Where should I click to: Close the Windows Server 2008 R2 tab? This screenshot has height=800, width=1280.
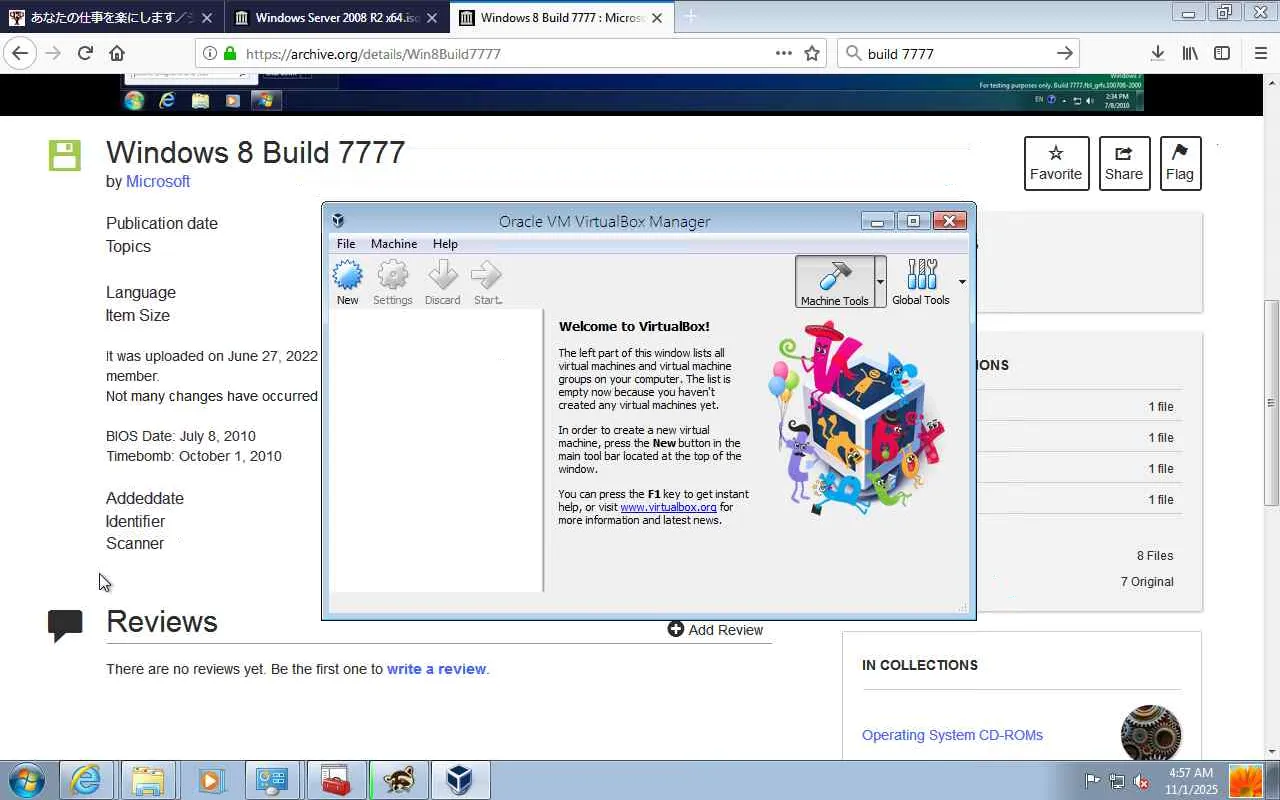(x=432, y=17)
